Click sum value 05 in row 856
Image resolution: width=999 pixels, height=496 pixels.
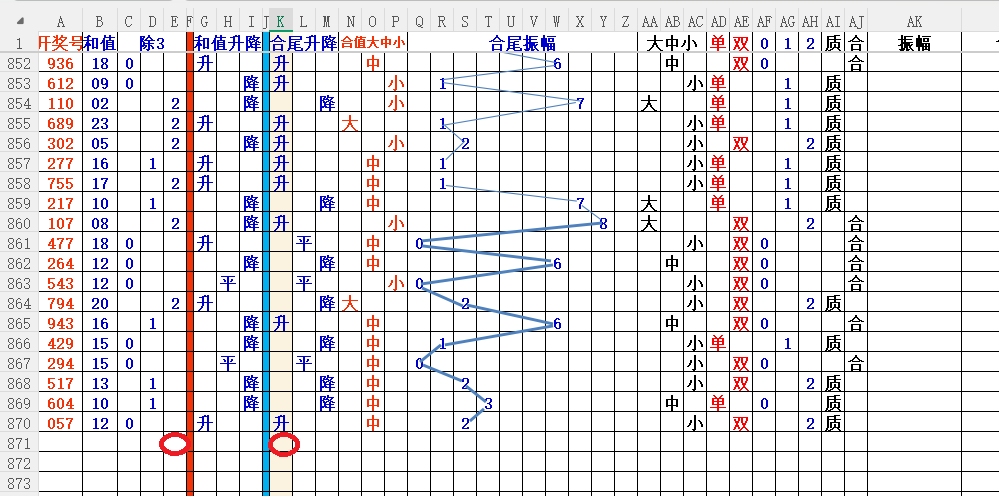coord(100,143)
